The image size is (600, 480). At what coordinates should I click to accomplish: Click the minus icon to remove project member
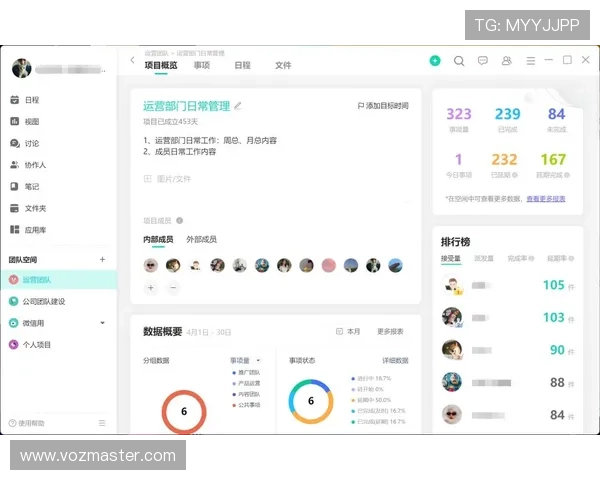(x=173, y=287)
